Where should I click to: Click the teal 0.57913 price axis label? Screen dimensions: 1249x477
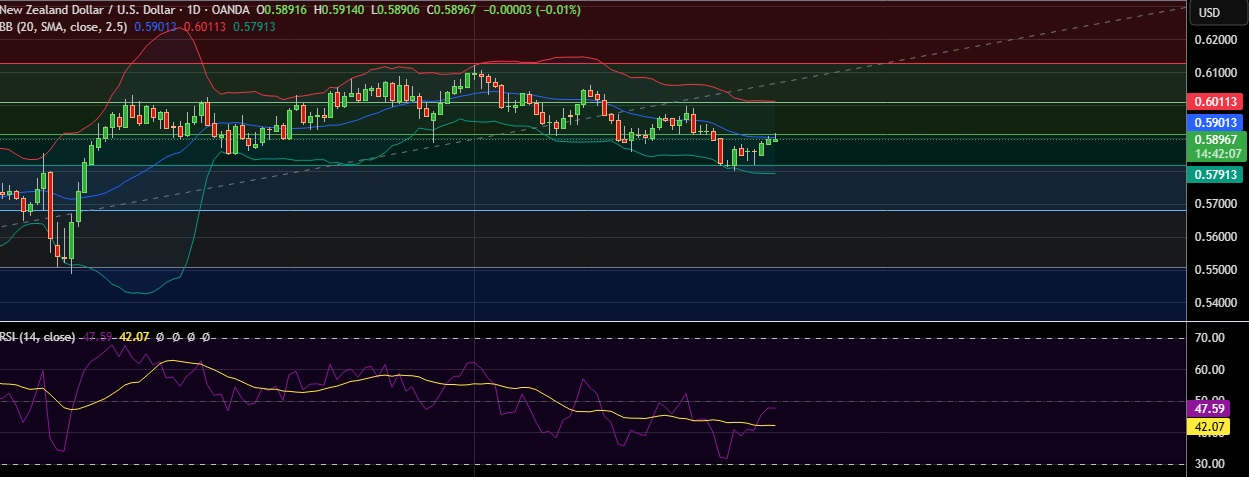1216,174
